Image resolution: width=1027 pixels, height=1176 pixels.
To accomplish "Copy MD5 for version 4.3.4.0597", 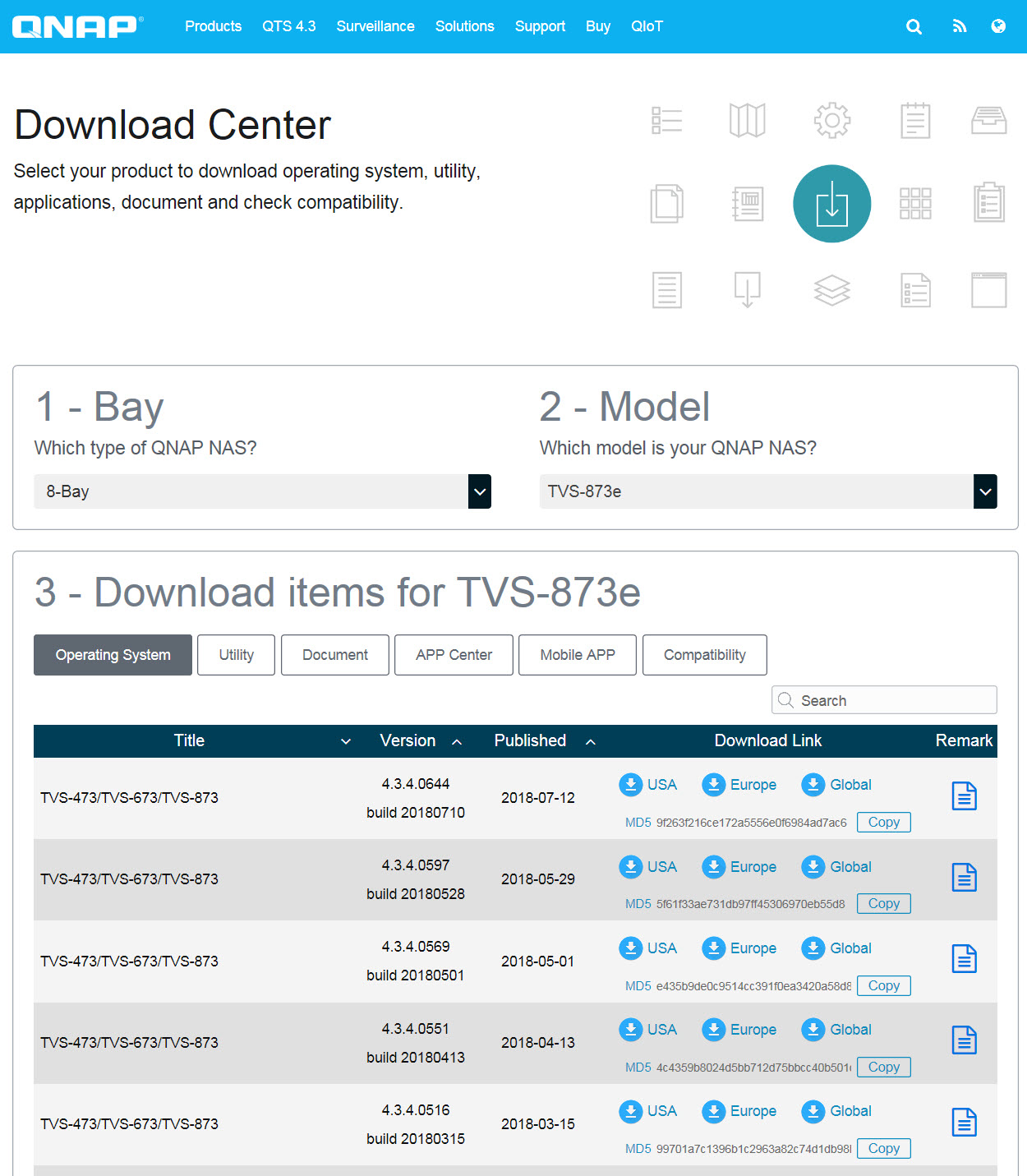I will pyautogui.click(x=884, y=903).
